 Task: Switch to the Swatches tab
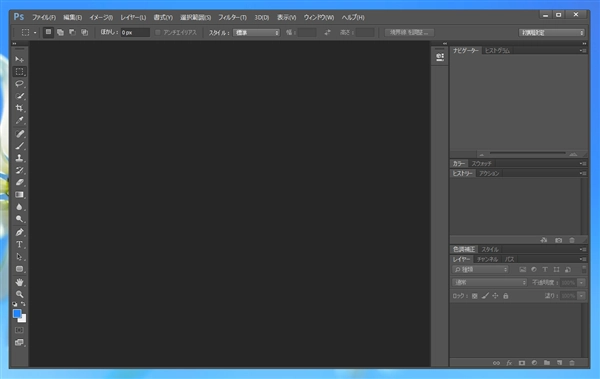click(481, 163)
